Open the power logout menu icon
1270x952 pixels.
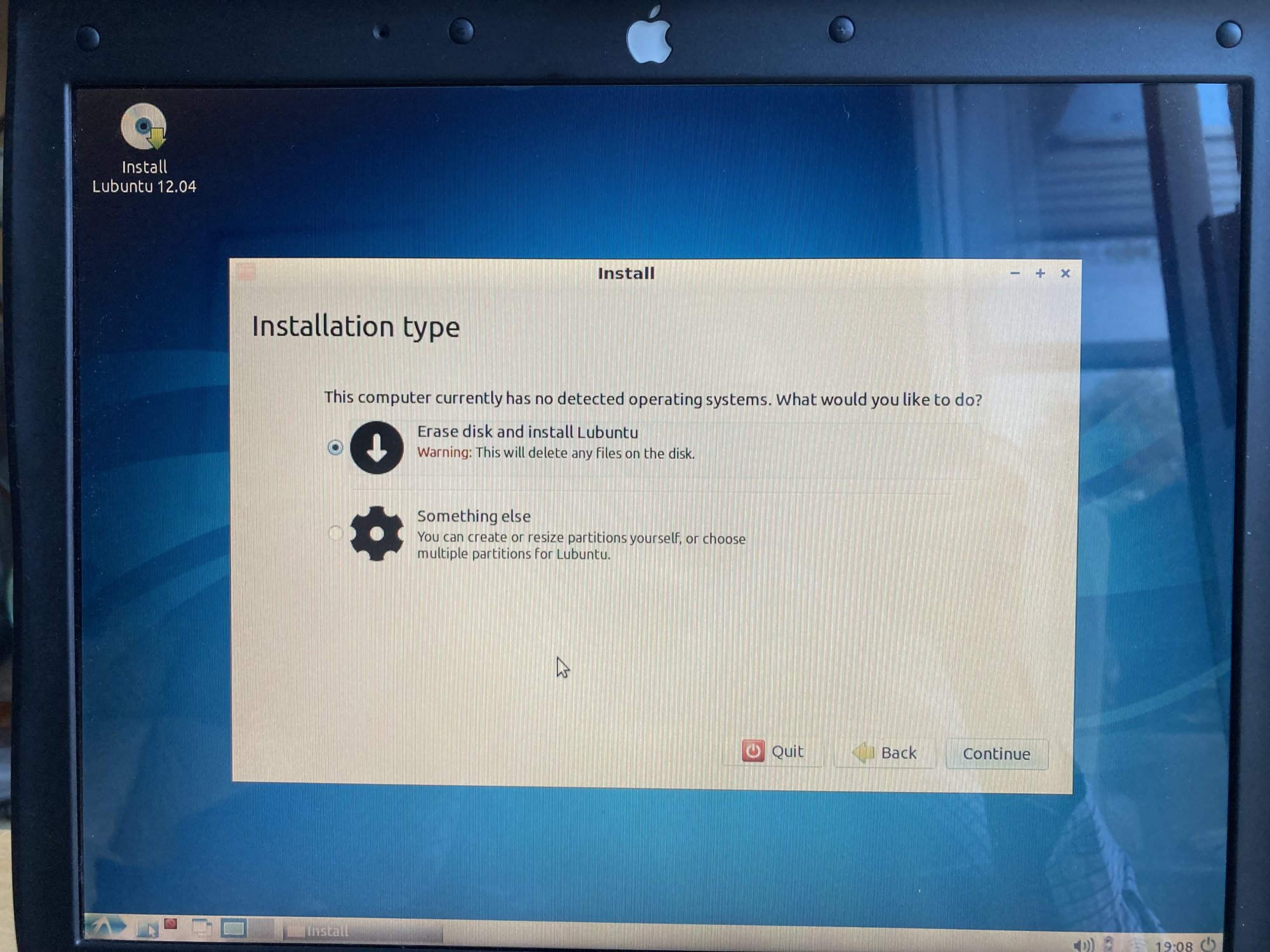click(1208, 945)
